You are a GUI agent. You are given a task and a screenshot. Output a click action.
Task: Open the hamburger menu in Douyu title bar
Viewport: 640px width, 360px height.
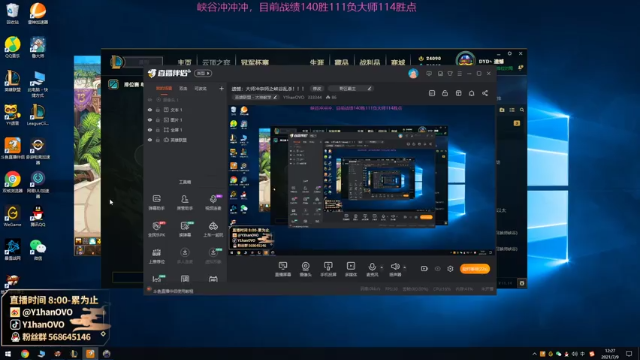460,73
